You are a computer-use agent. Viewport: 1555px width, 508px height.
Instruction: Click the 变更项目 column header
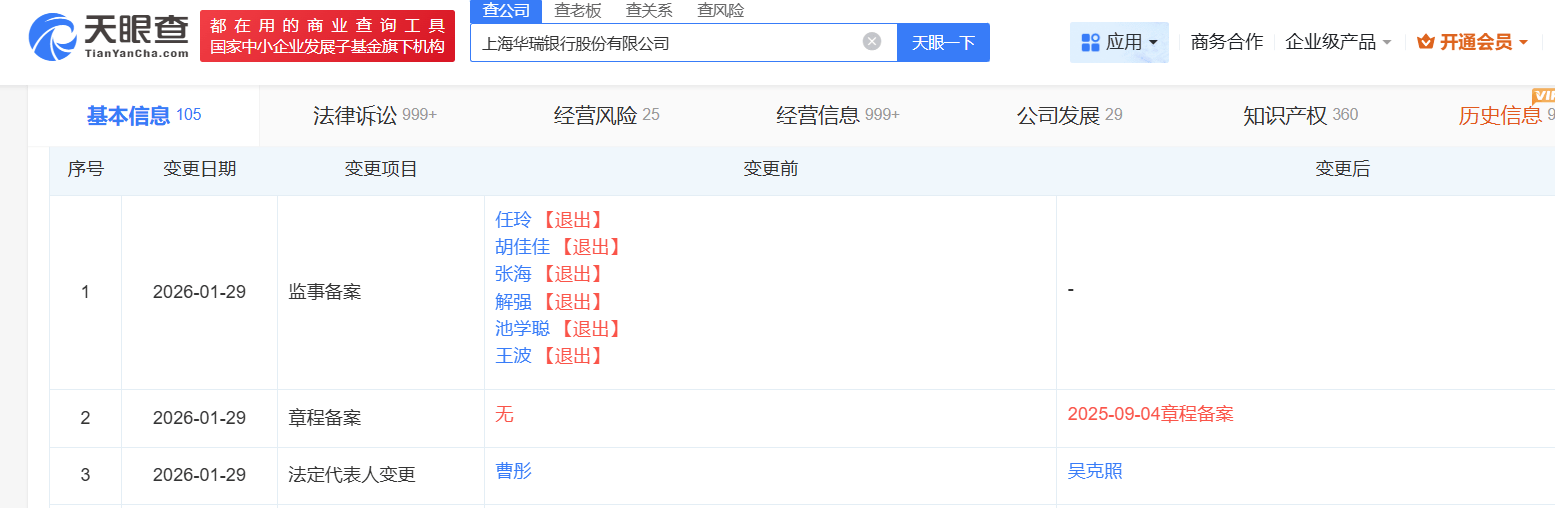381,169
